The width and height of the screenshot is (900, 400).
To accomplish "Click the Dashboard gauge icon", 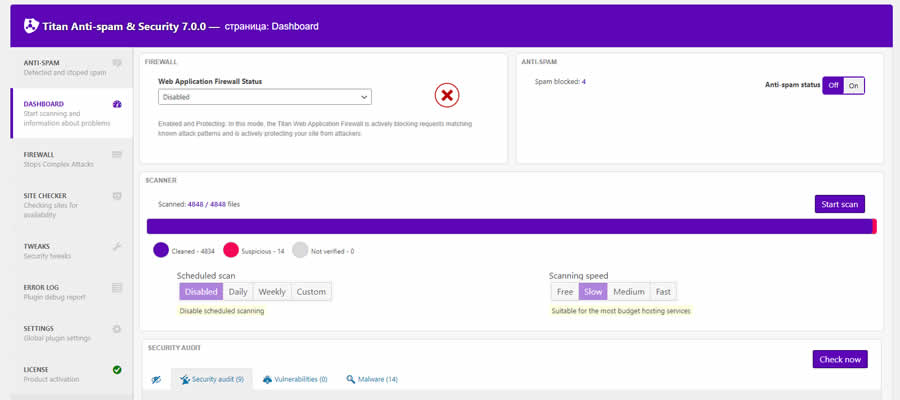I will pyautogui.click(x=117, y=104).
